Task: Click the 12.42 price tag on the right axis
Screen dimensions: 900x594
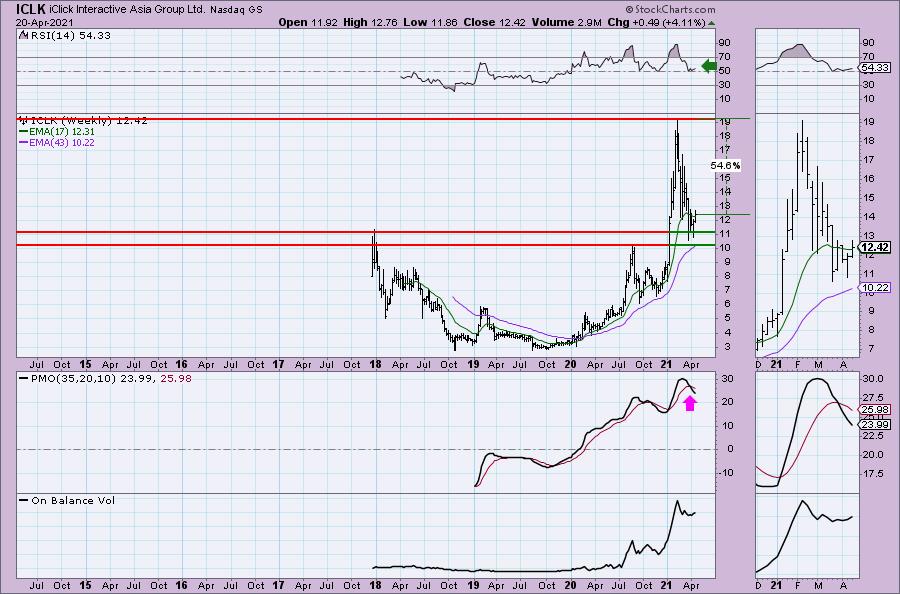Action: [x=875, y=247]
